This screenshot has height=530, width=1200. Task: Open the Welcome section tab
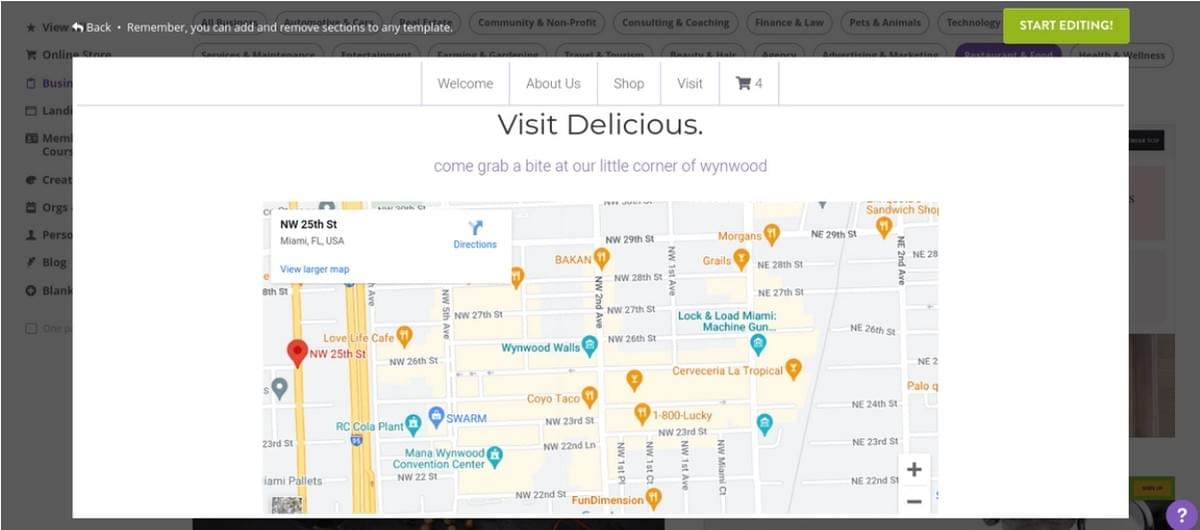click(465, 83)
